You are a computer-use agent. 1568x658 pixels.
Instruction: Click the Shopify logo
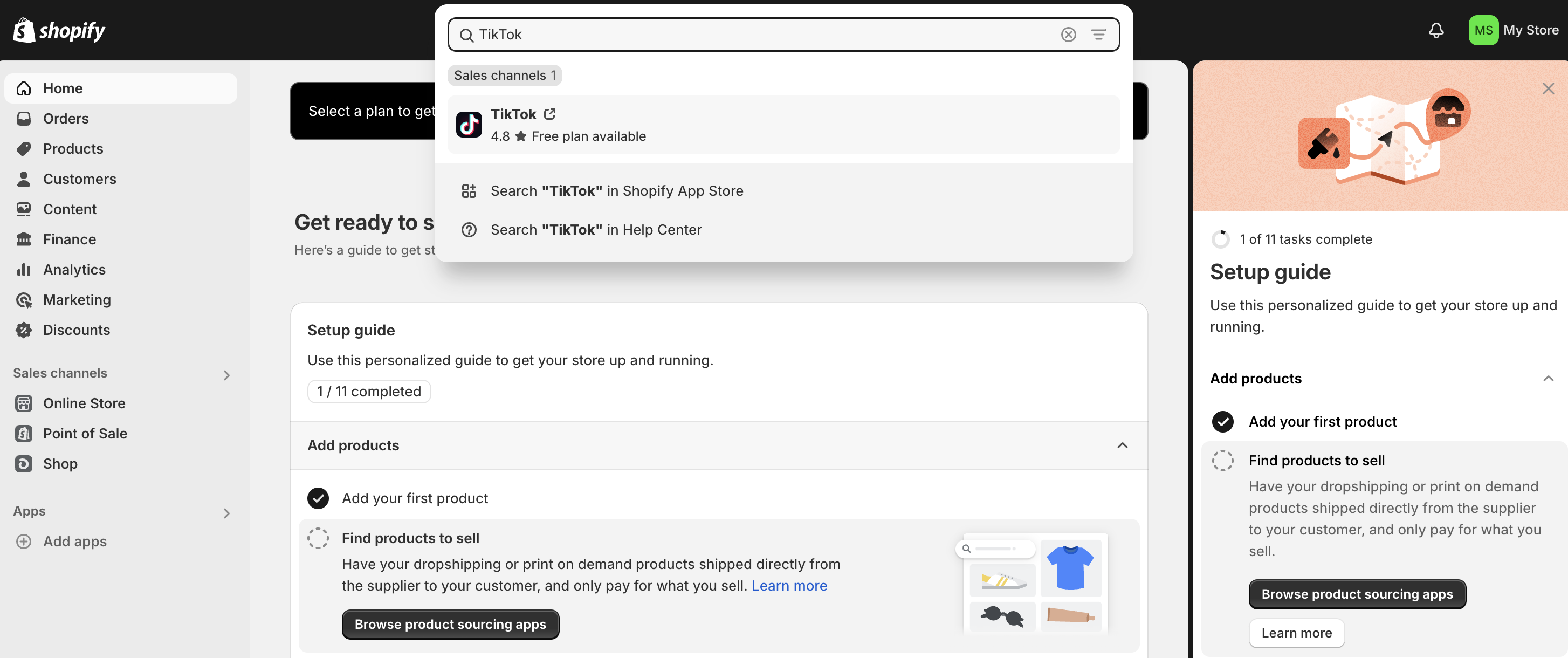(59, 30)
